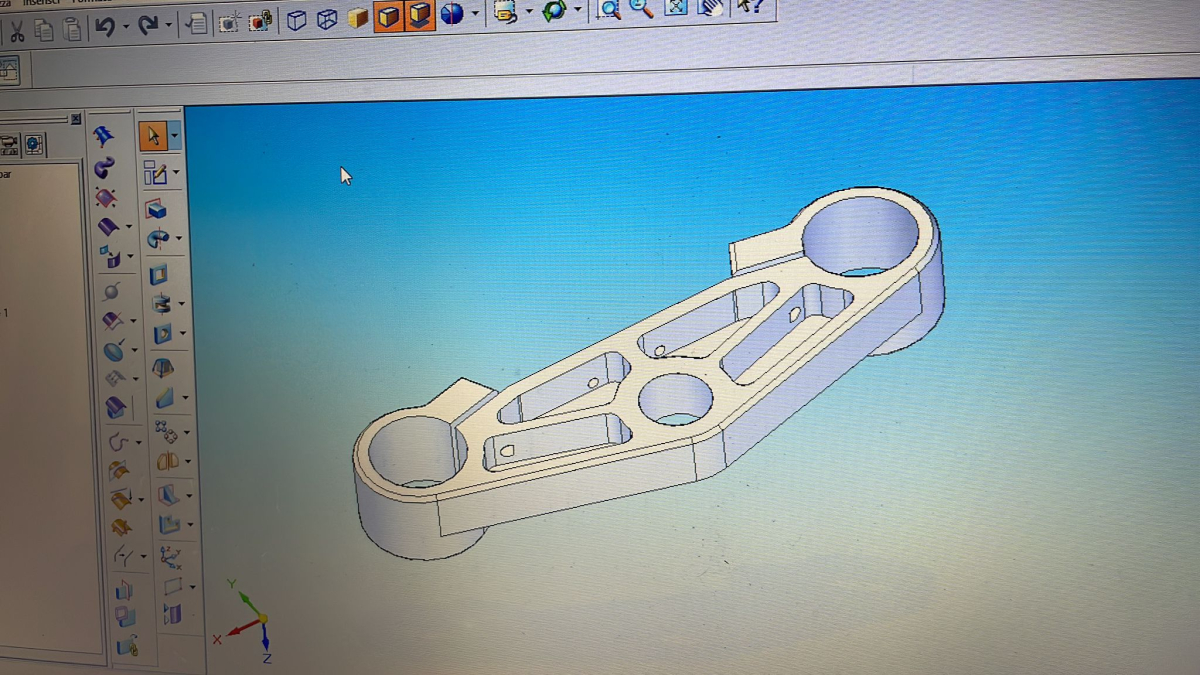Open the sphere color/render style tool
The image size is (1200, 675).
coord(452,14)
